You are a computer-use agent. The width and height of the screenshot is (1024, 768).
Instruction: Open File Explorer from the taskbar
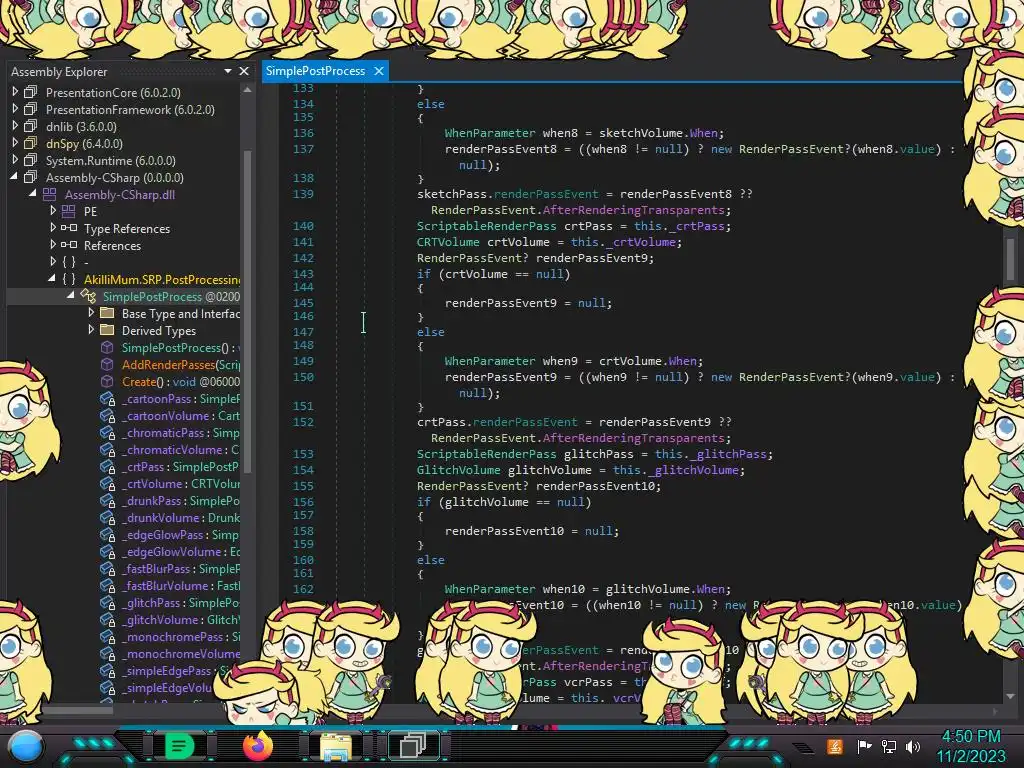coord(336,746)
